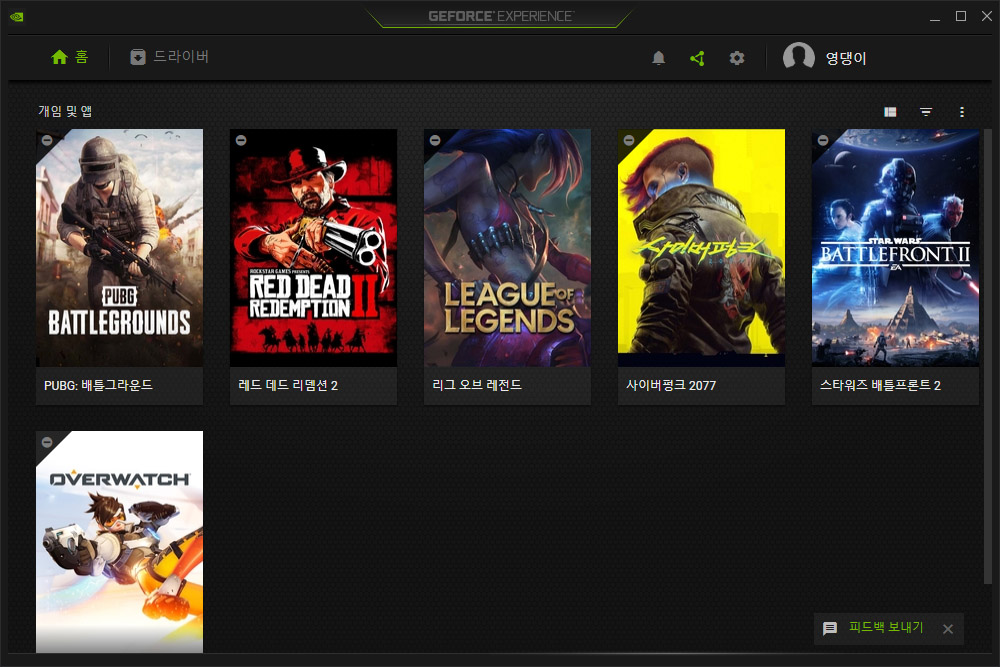Click the feedback chat bubble icon

830,629
